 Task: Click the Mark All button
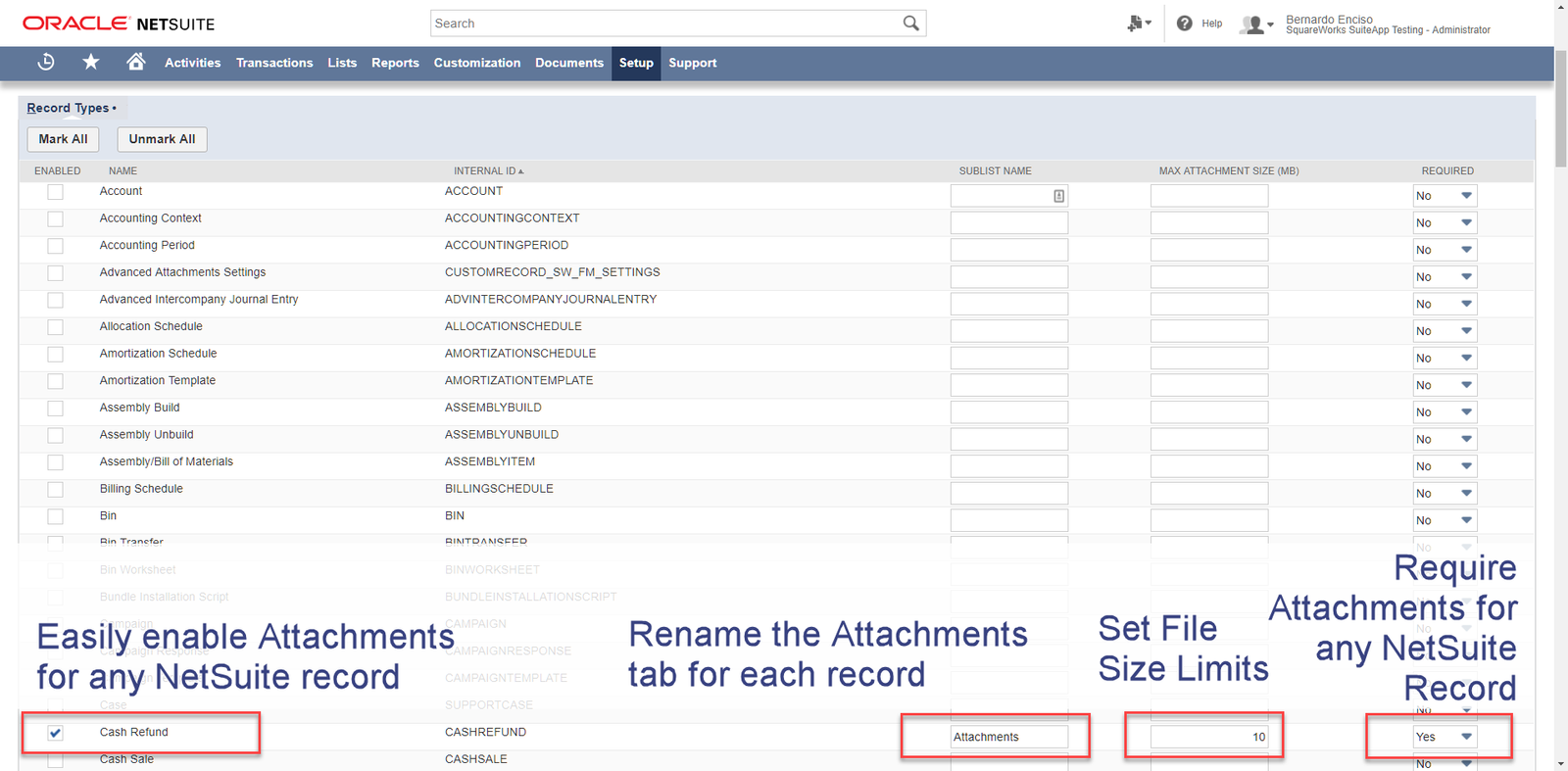pyautogui.click(x=63, y=139)
